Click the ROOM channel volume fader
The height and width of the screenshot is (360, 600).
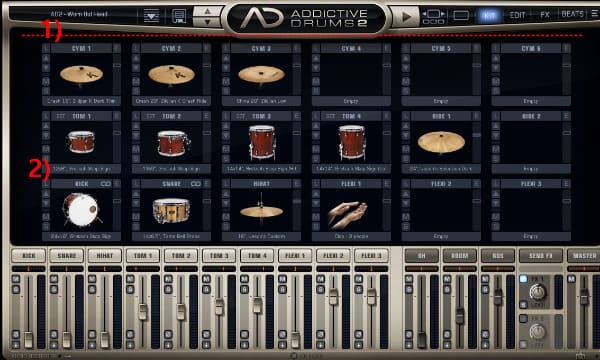[x=460, y=316]
